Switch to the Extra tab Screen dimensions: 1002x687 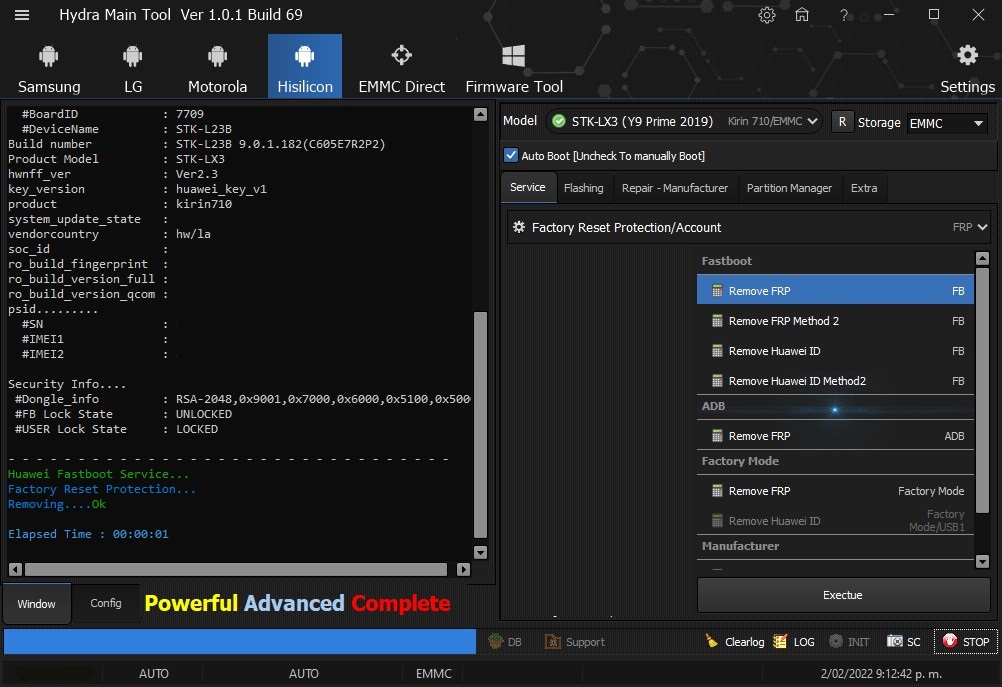click(864, 188)
